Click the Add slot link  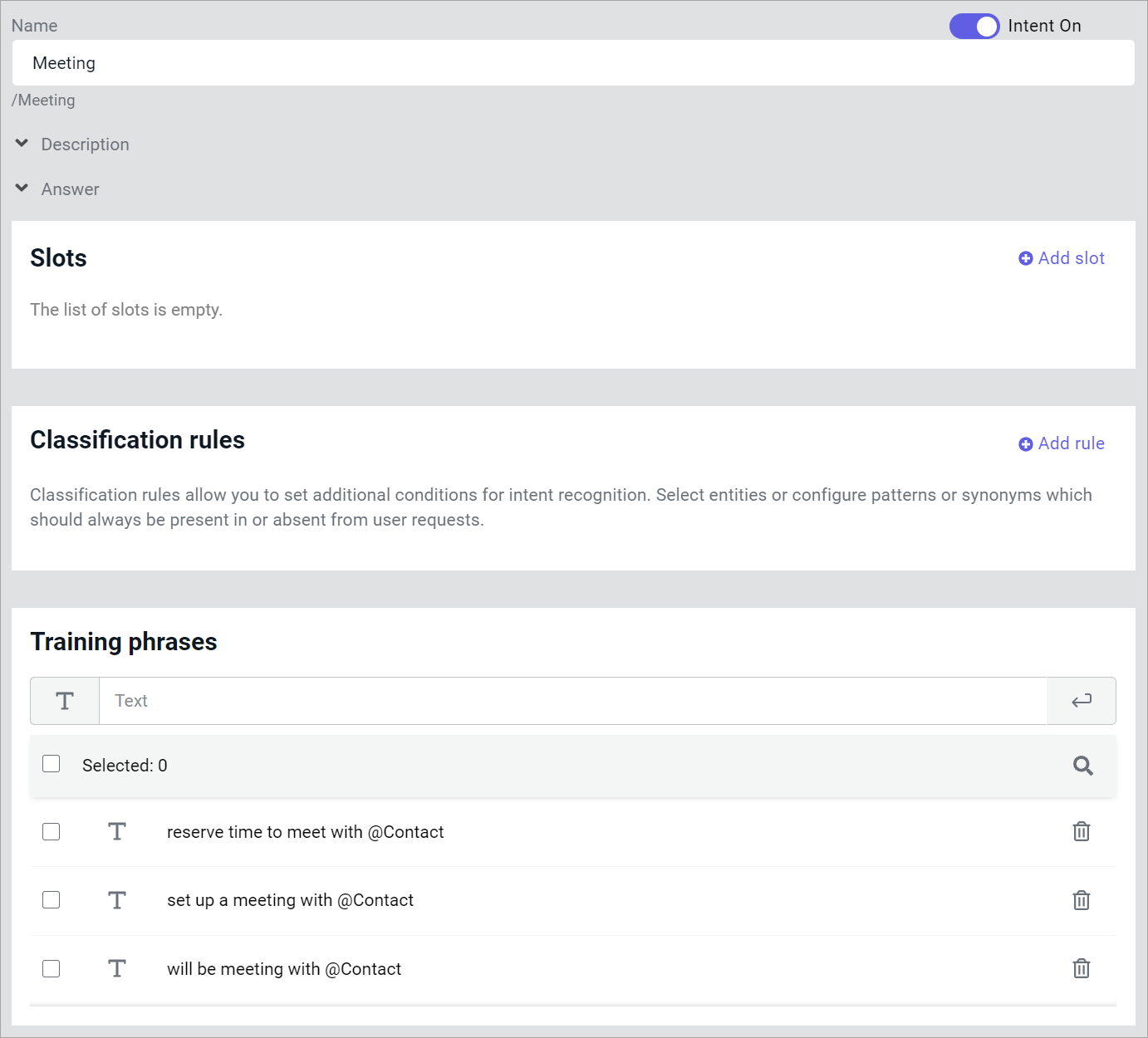pyautogui.click(x=1071, y=258)
